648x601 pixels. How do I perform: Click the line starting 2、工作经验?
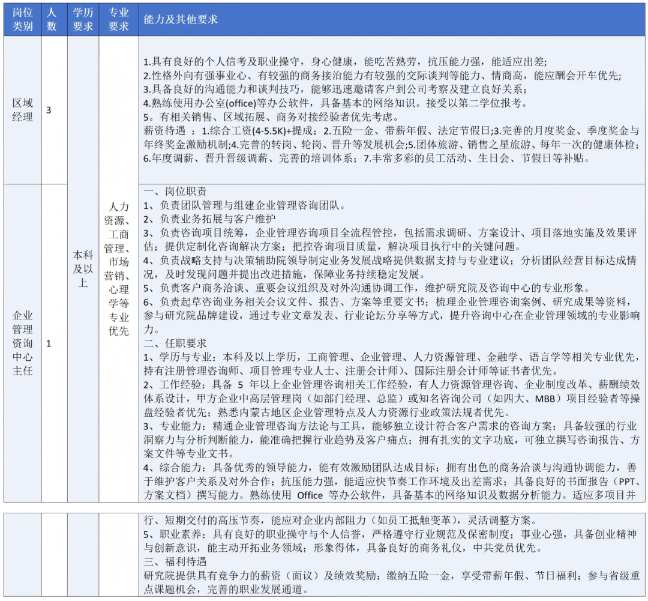[x=391, y=384]
